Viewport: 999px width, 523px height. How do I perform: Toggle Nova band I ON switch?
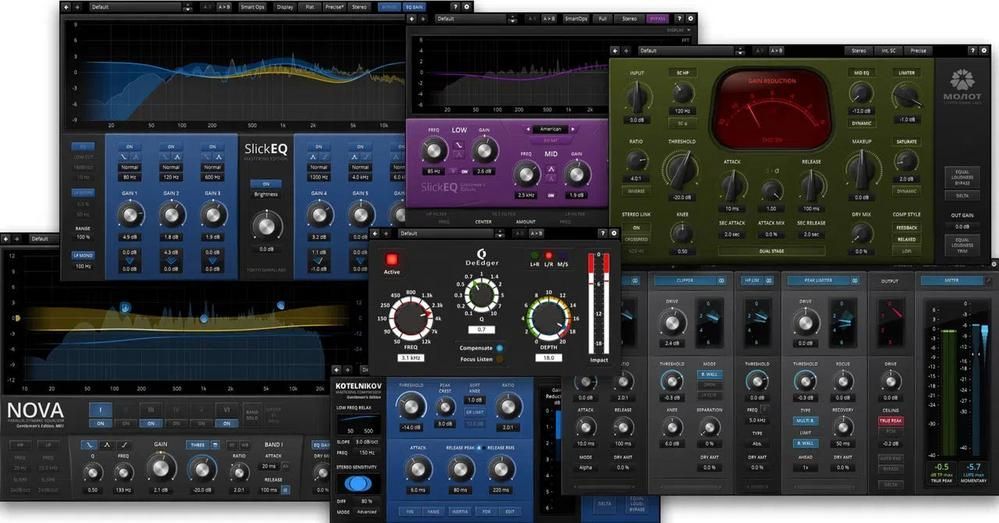(x=100, y=423)
